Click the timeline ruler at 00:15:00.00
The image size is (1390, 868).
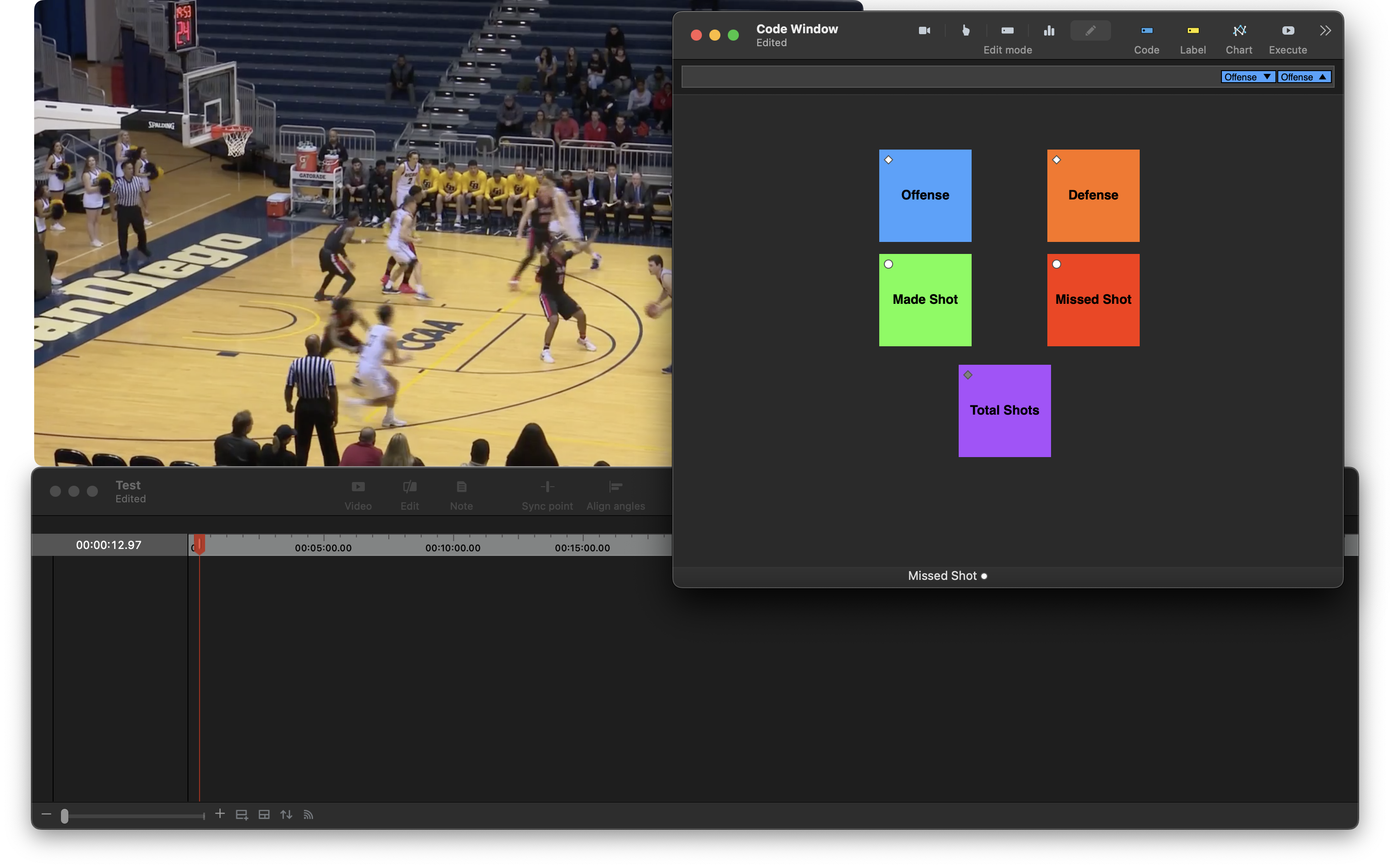point(582,548)
